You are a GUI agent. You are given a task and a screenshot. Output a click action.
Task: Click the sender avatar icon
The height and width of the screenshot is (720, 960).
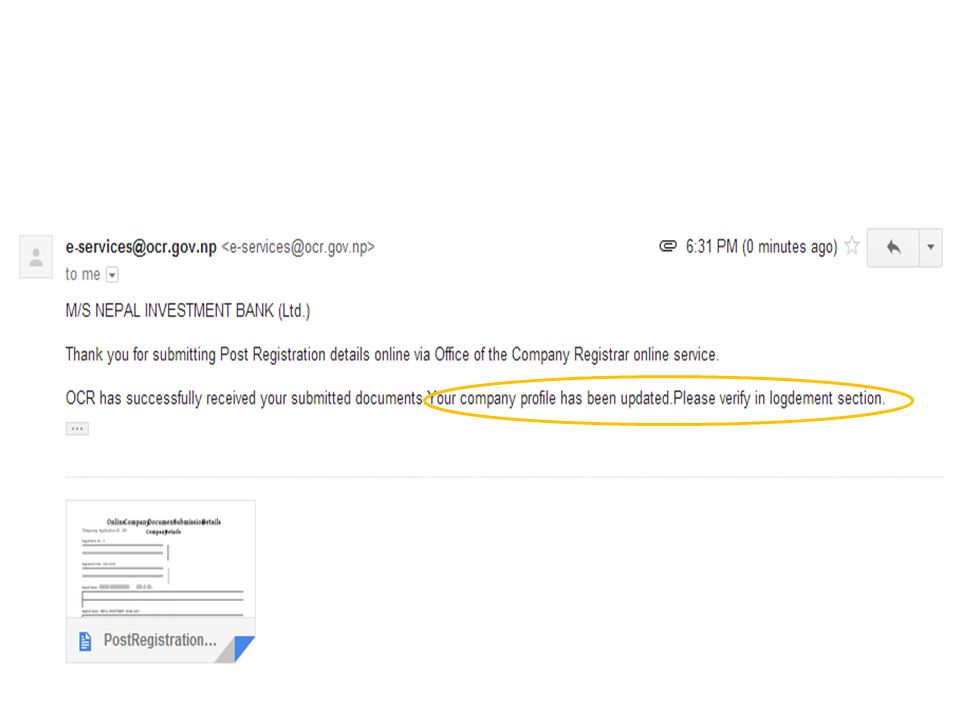[x=36, y=257]
